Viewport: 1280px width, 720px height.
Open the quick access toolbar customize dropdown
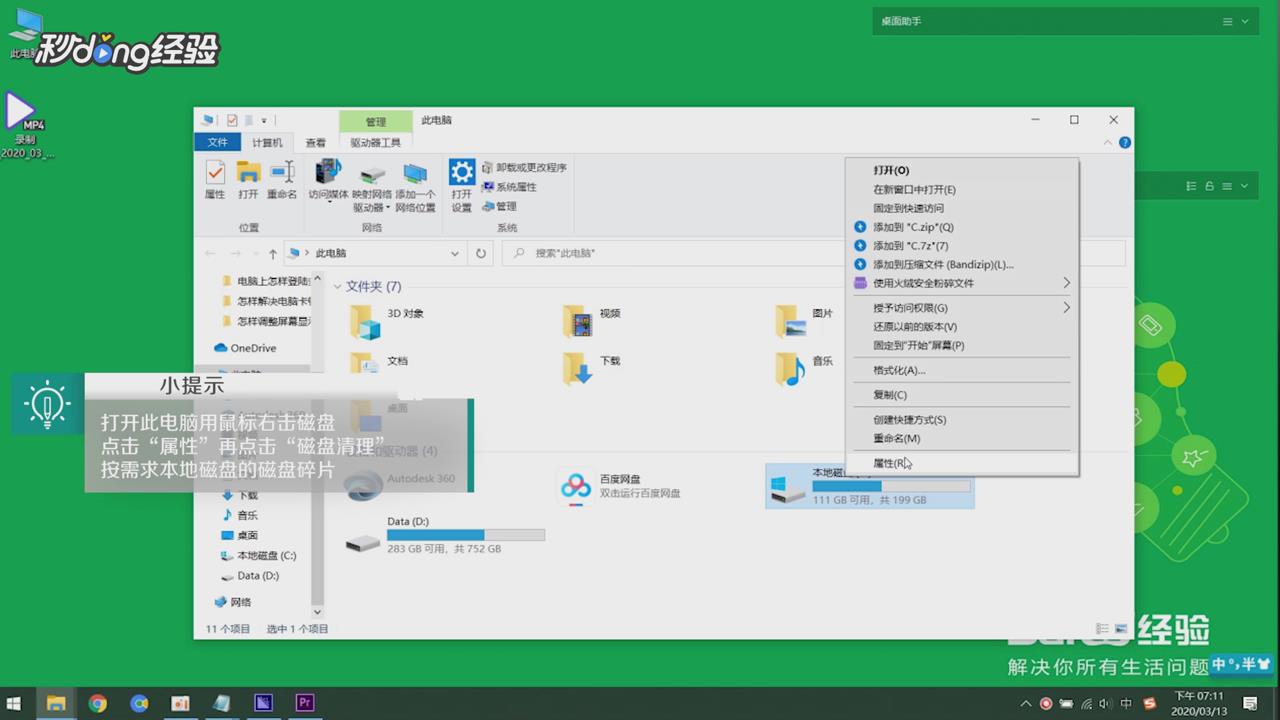click(x=265, y=120)
